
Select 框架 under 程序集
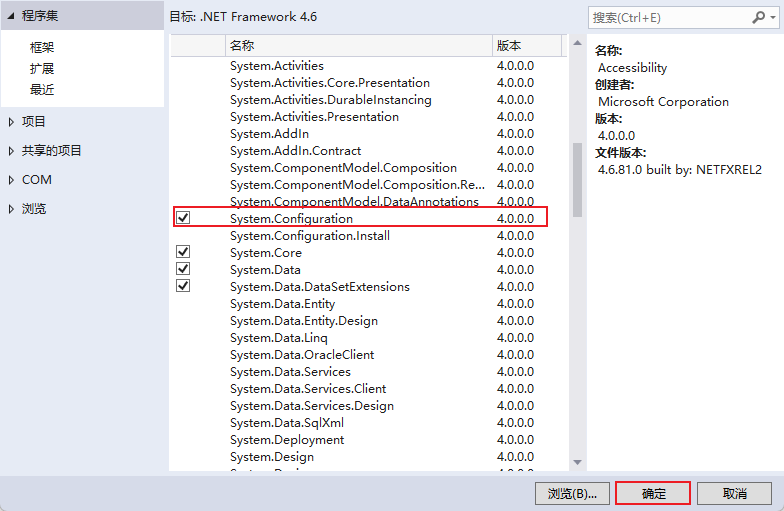(42, 48)
